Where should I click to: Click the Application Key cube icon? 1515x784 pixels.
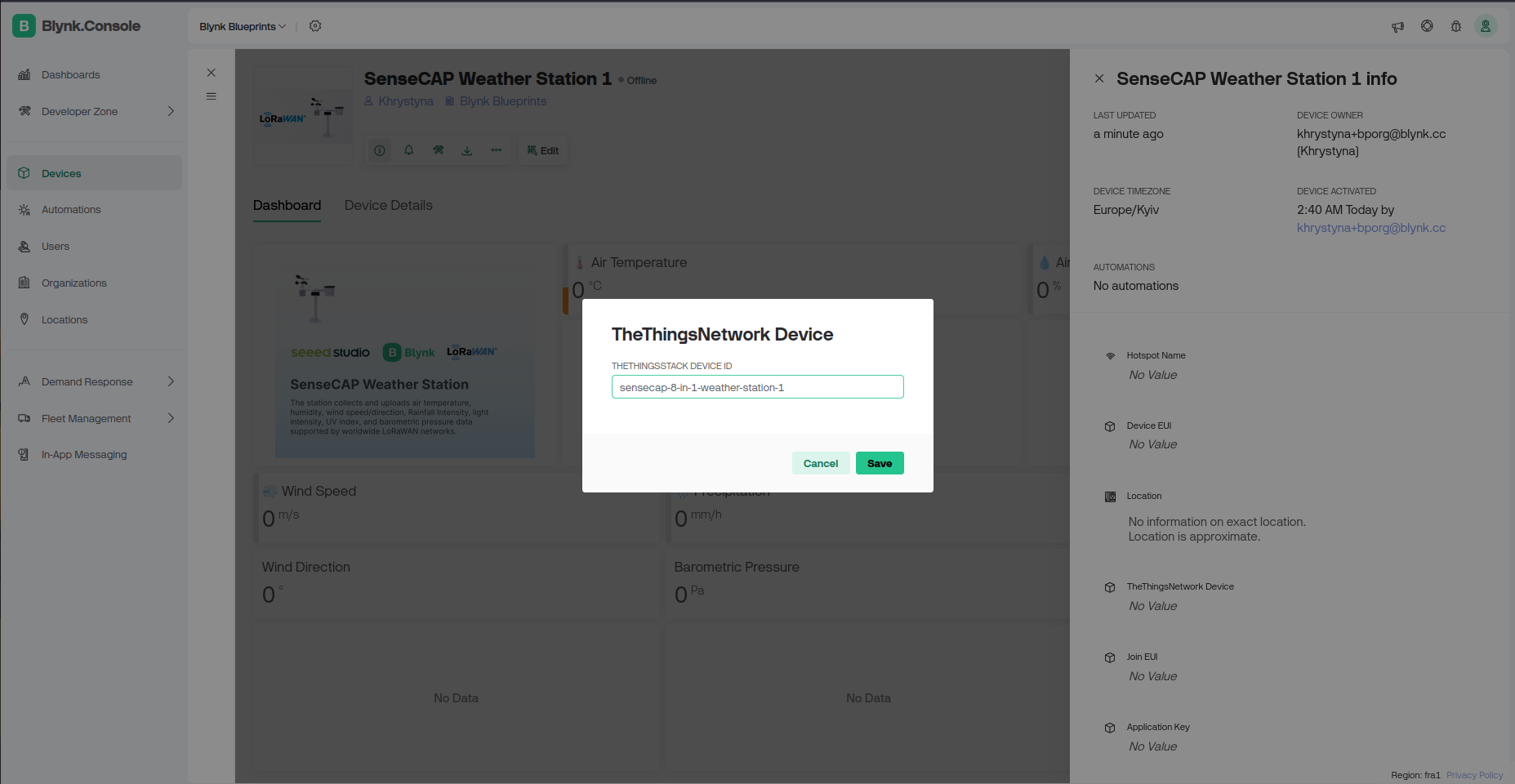[x=1110, y=728]
